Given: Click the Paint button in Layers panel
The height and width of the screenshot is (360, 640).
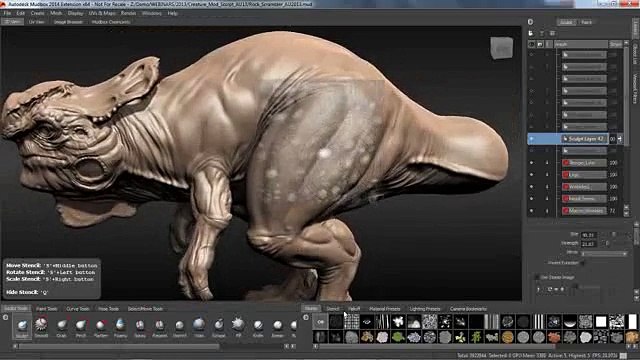Looking at the screenshot, I should point(587,22).
